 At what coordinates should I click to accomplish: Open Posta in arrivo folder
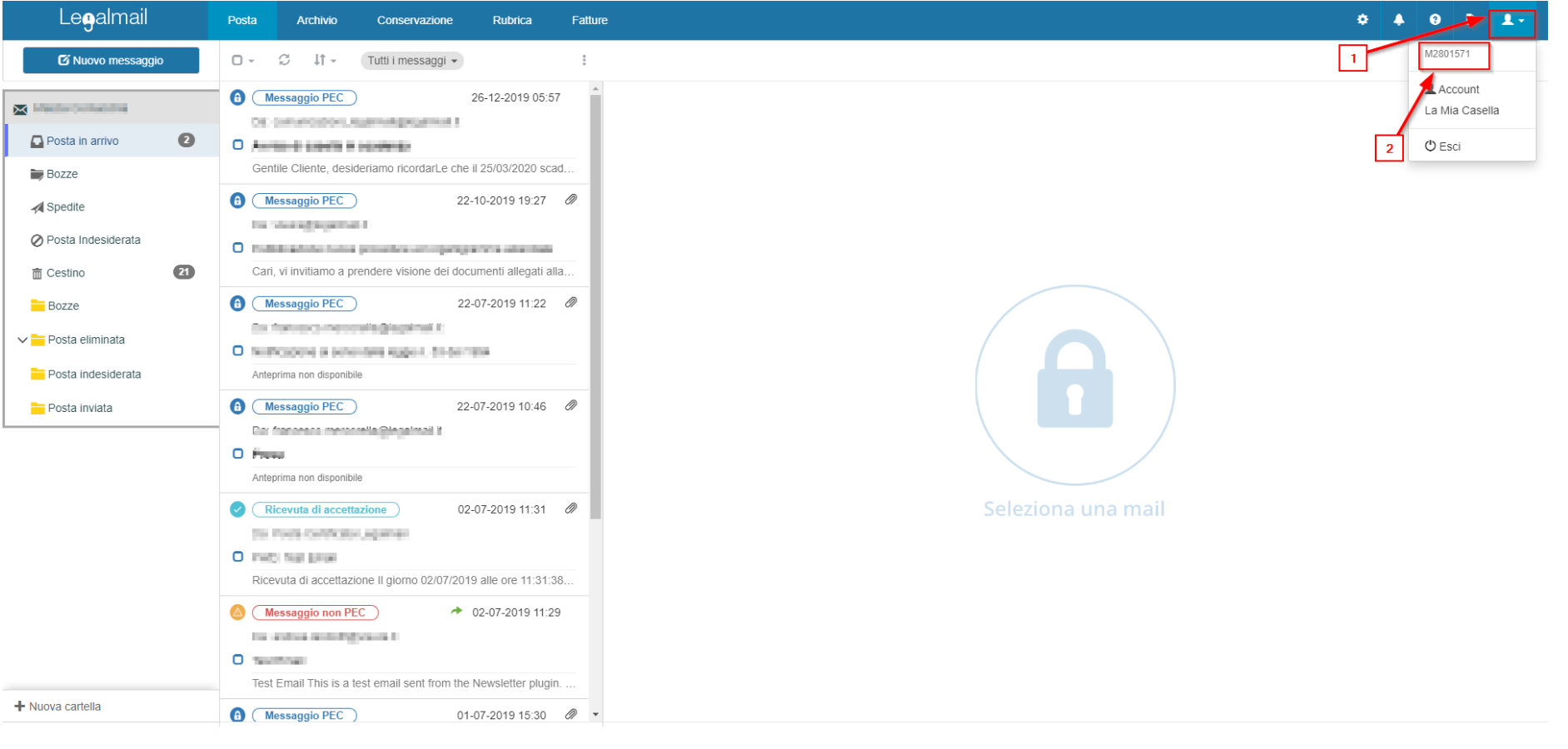coord(112,141)
